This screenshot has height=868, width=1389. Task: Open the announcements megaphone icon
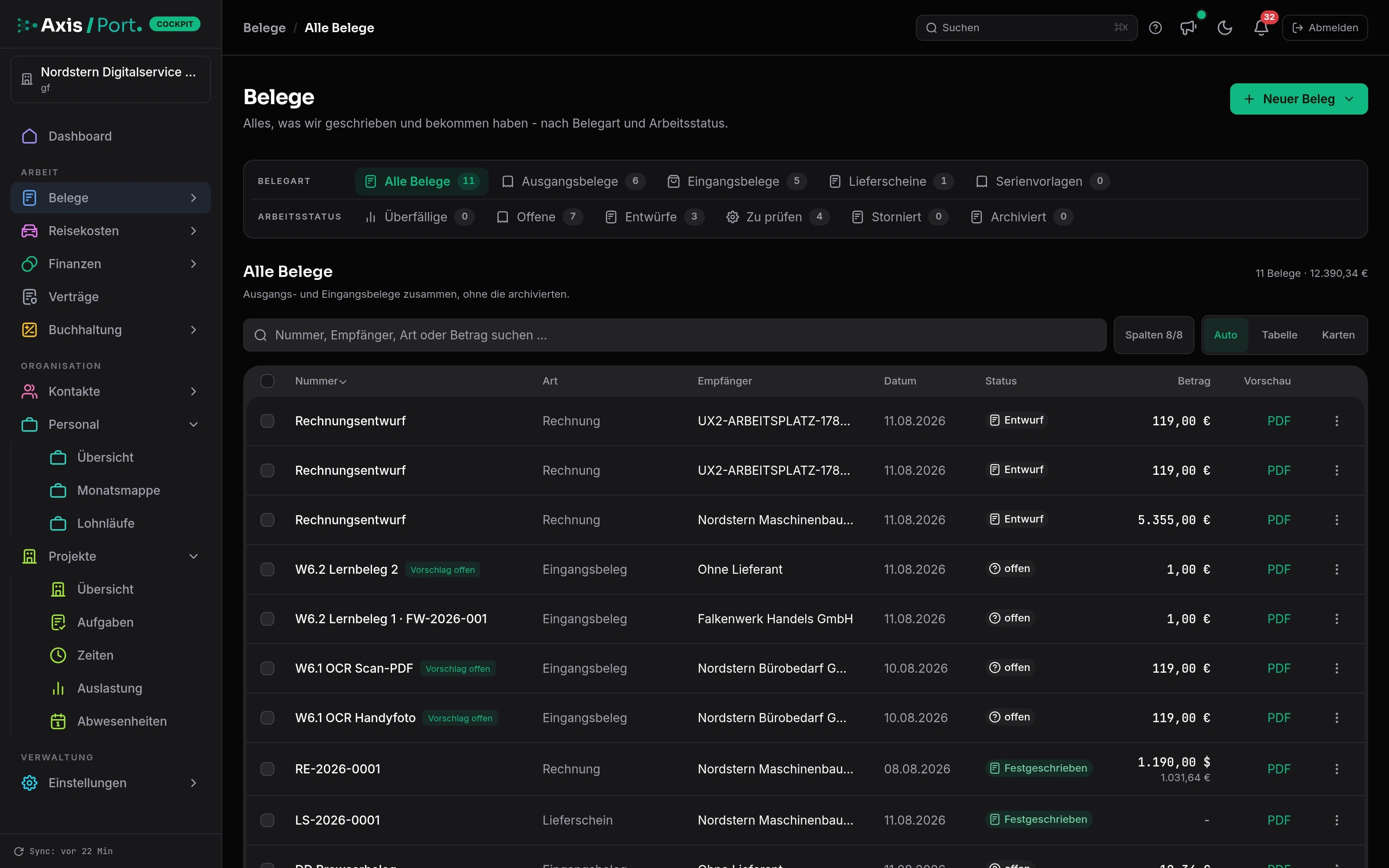tap(1188, 27)
